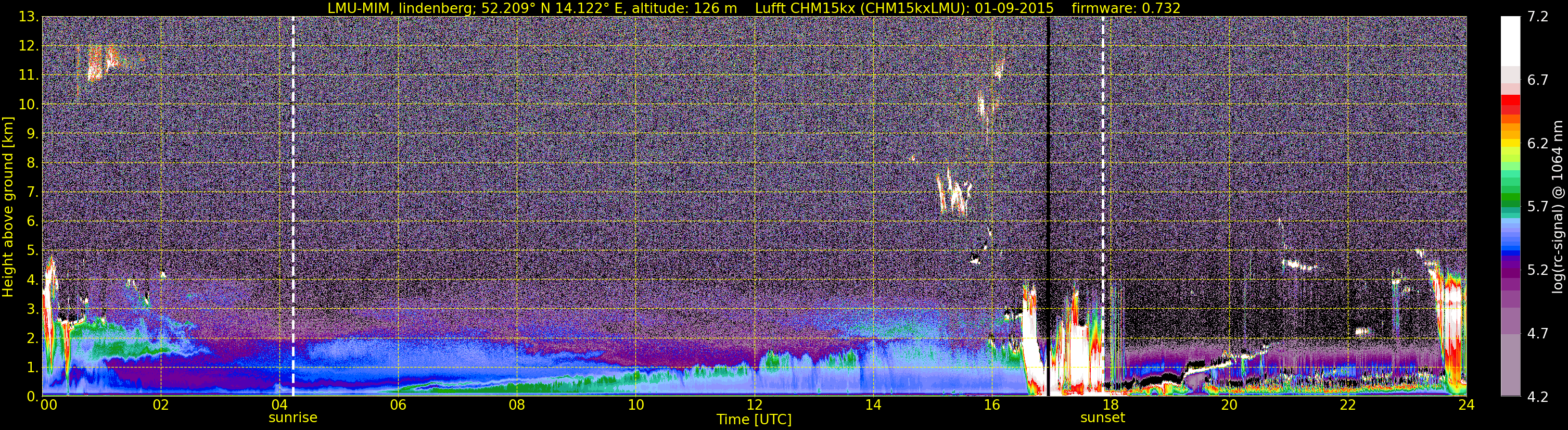This screenshot has width=1568, height=430.
Task: Click the green aerosol layer near ground at 08 UTC
Action: (x=517, y=387)
